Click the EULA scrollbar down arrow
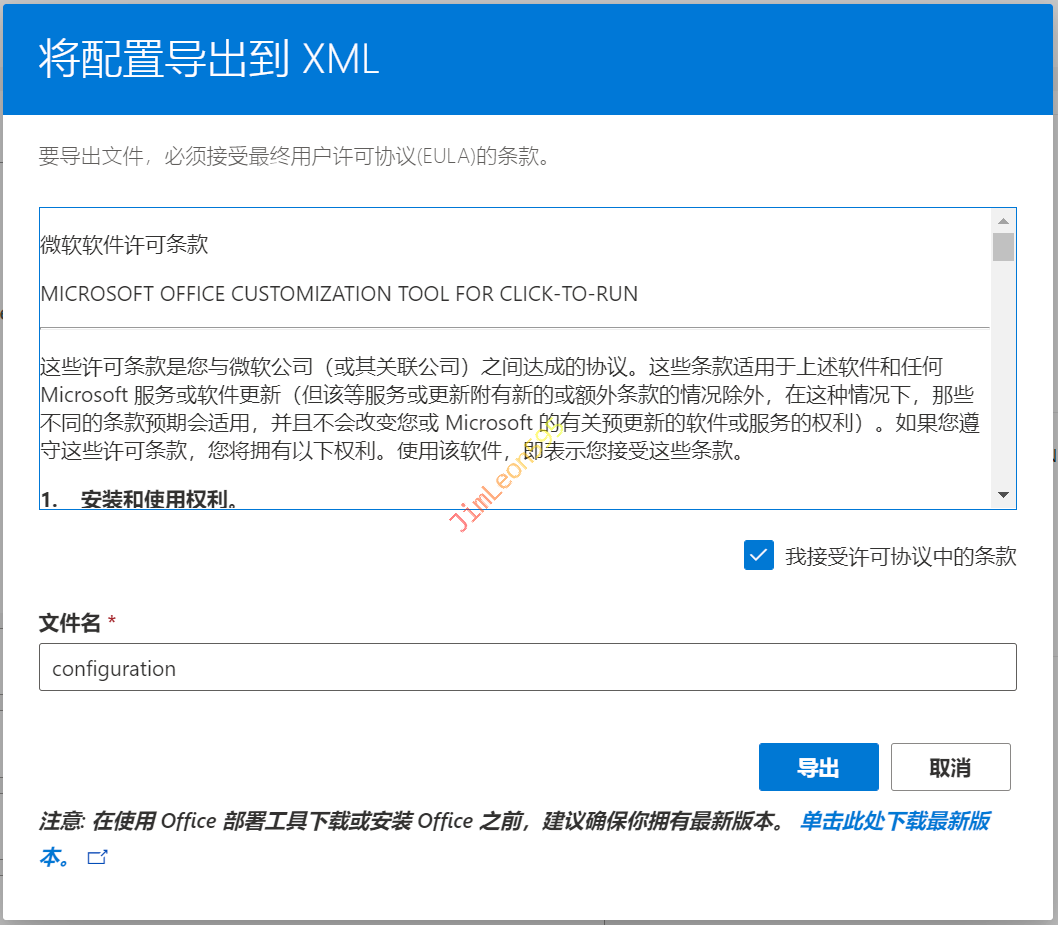The image size is (1058, 925). click(x=1003, y=495)
